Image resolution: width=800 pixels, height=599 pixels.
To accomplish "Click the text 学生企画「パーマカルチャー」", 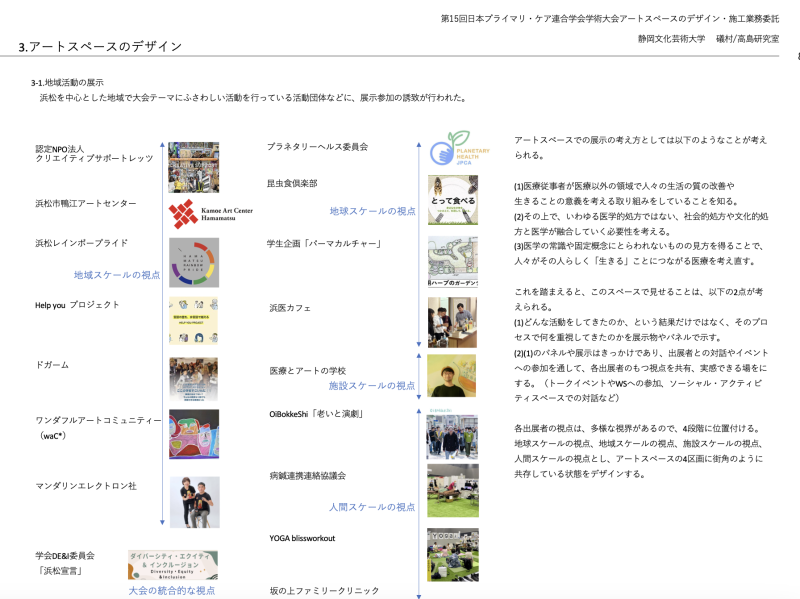I will click(324, 243).
